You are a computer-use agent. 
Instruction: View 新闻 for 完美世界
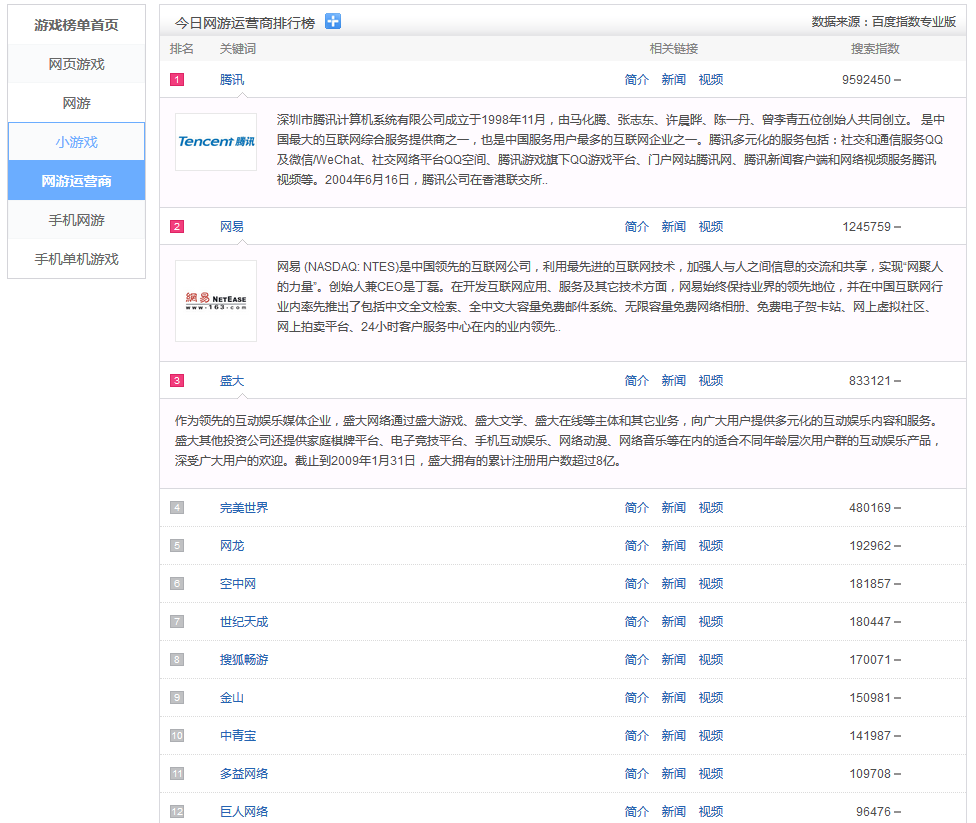point(673,507)
